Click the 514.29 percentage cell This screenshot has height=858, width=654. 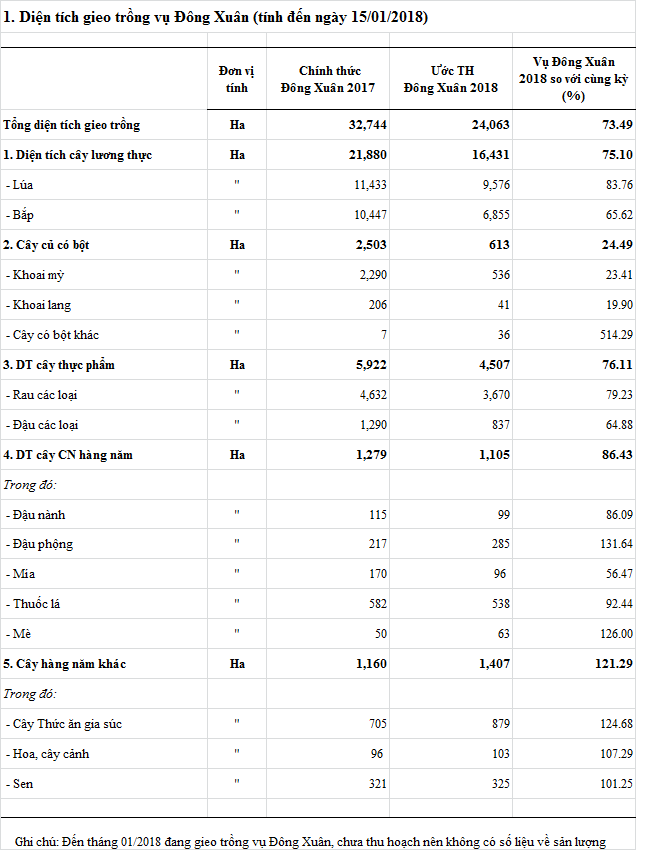coord(614,335)
